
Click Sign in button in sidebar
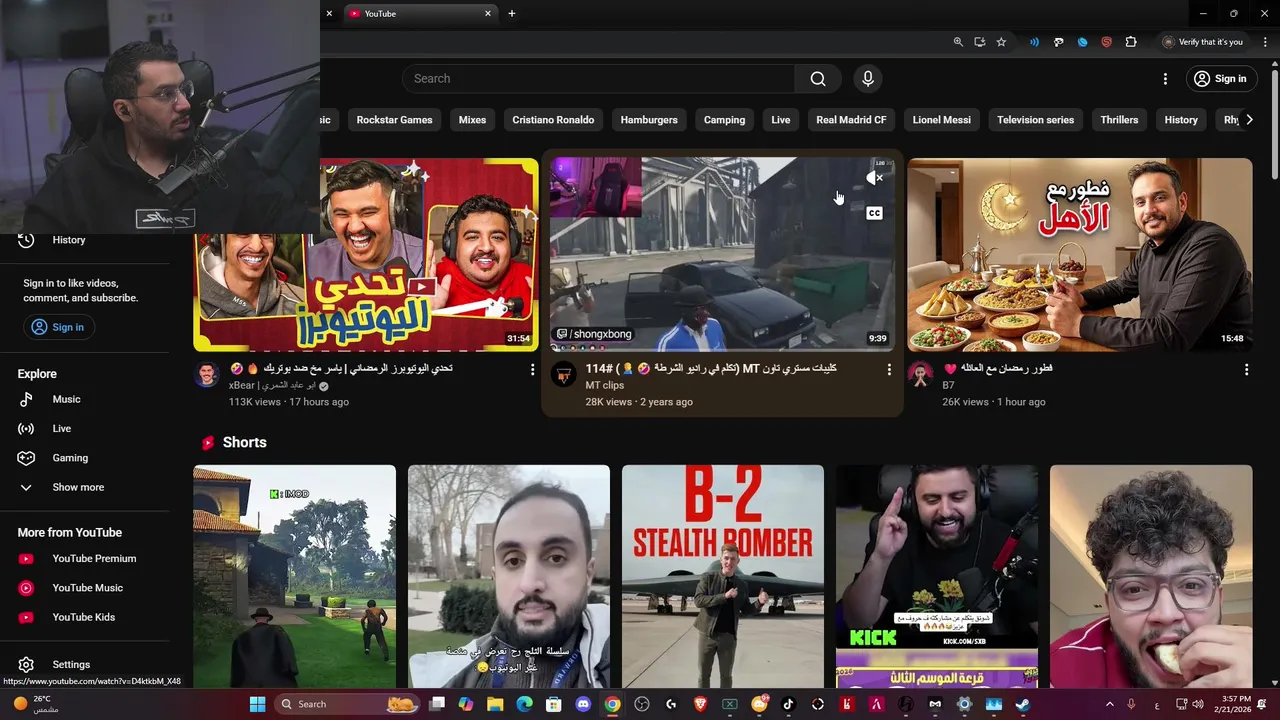[x=58, y=327]
